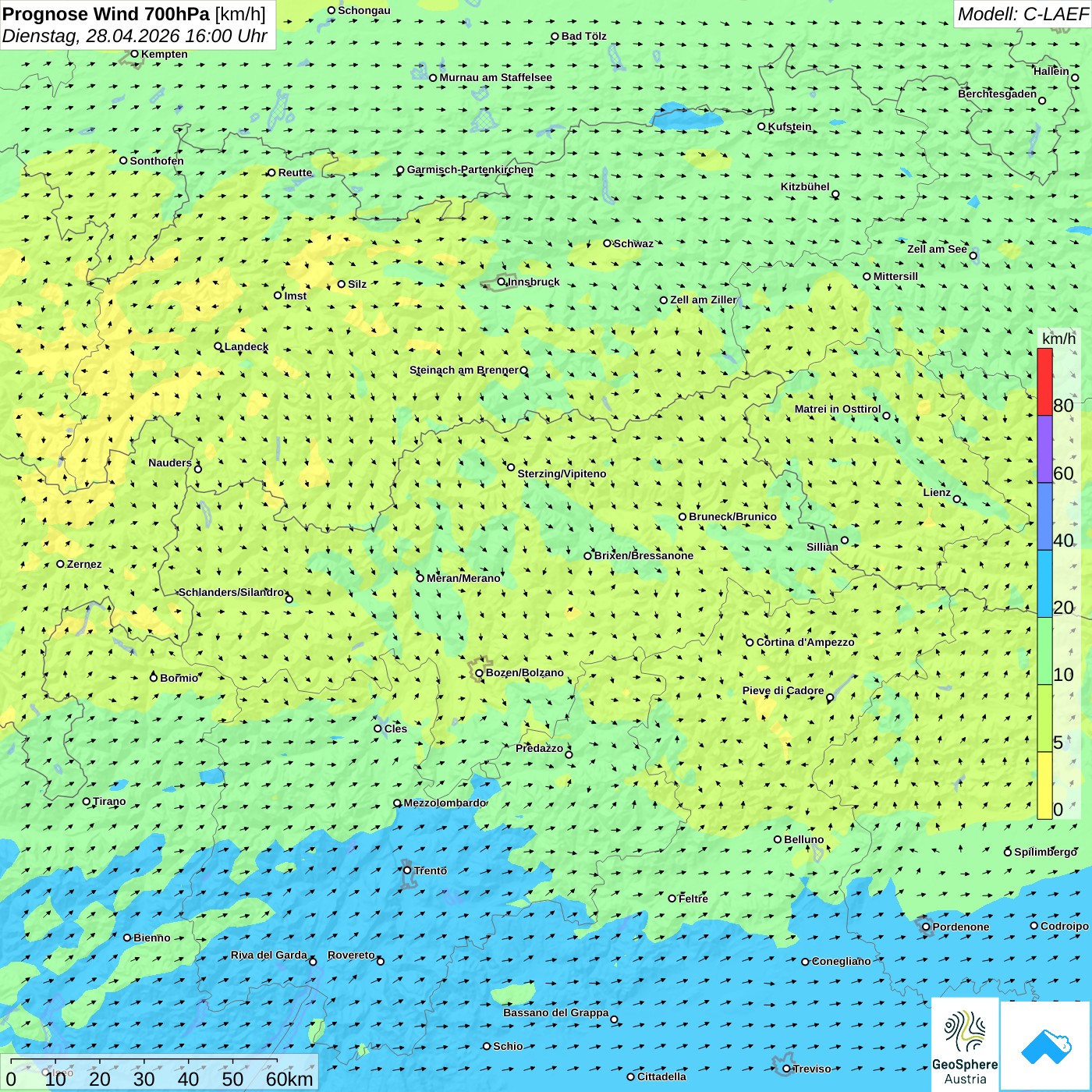Click the Innsbruck city marker circle
The height and width of the screenshot is (1092, 1092).
click(x=502, y=282)
